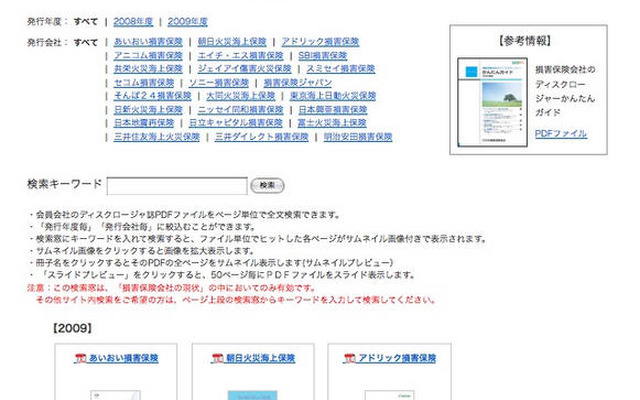Click the ソニー損害保険 link
The image size is (640, 400).
pos(219,82)
